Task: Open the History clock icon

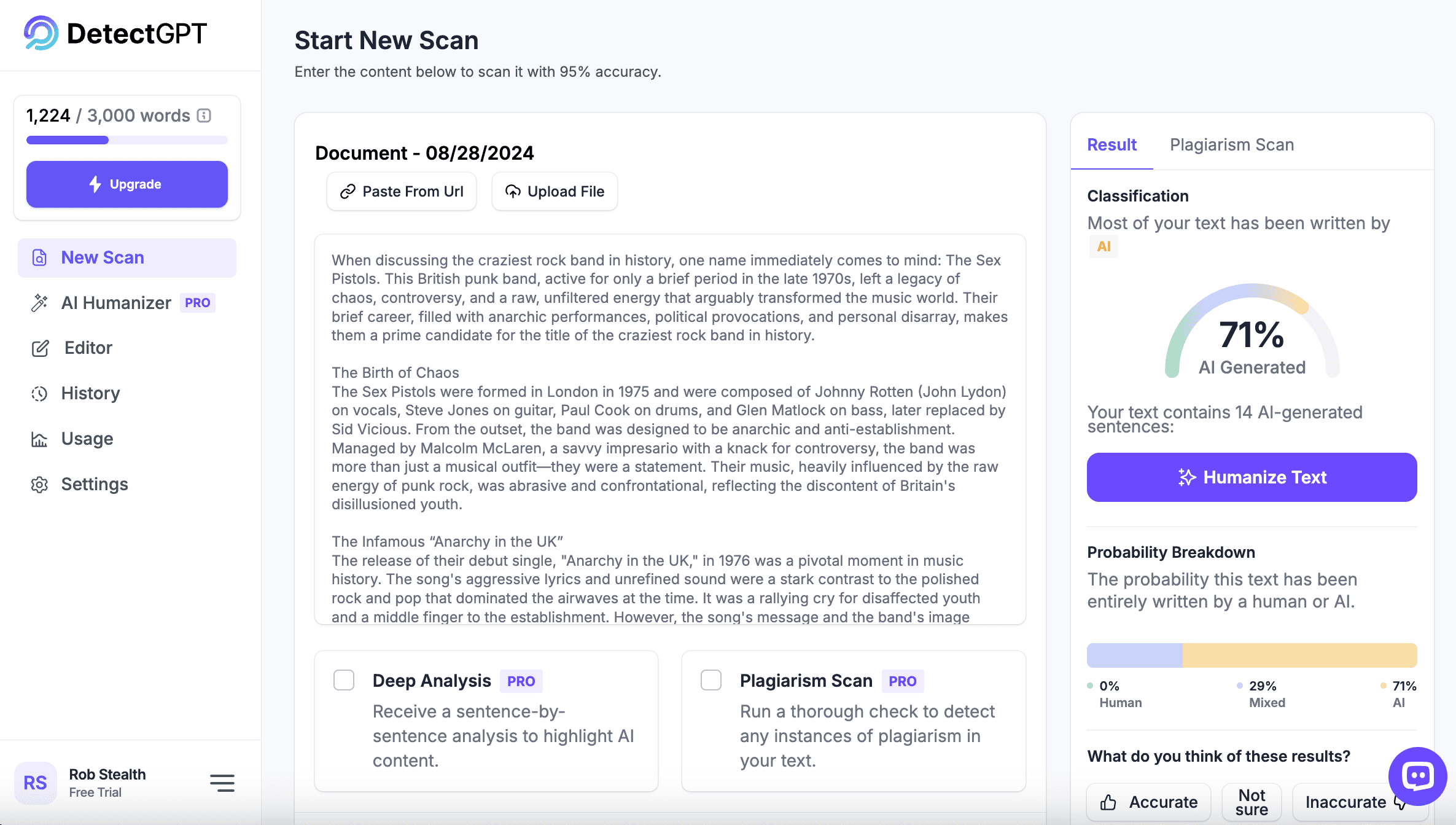Action: (x=39, y=394)
